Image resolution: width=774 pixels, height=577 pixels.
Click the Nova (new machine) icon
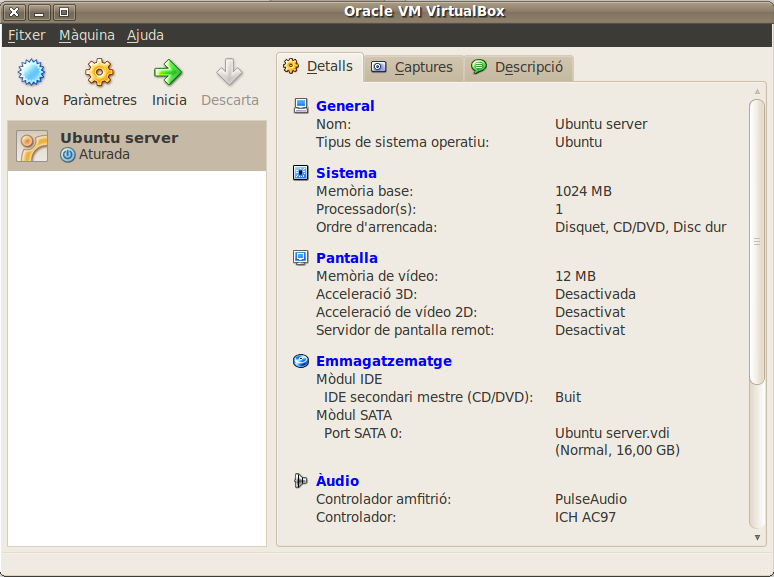32,73
